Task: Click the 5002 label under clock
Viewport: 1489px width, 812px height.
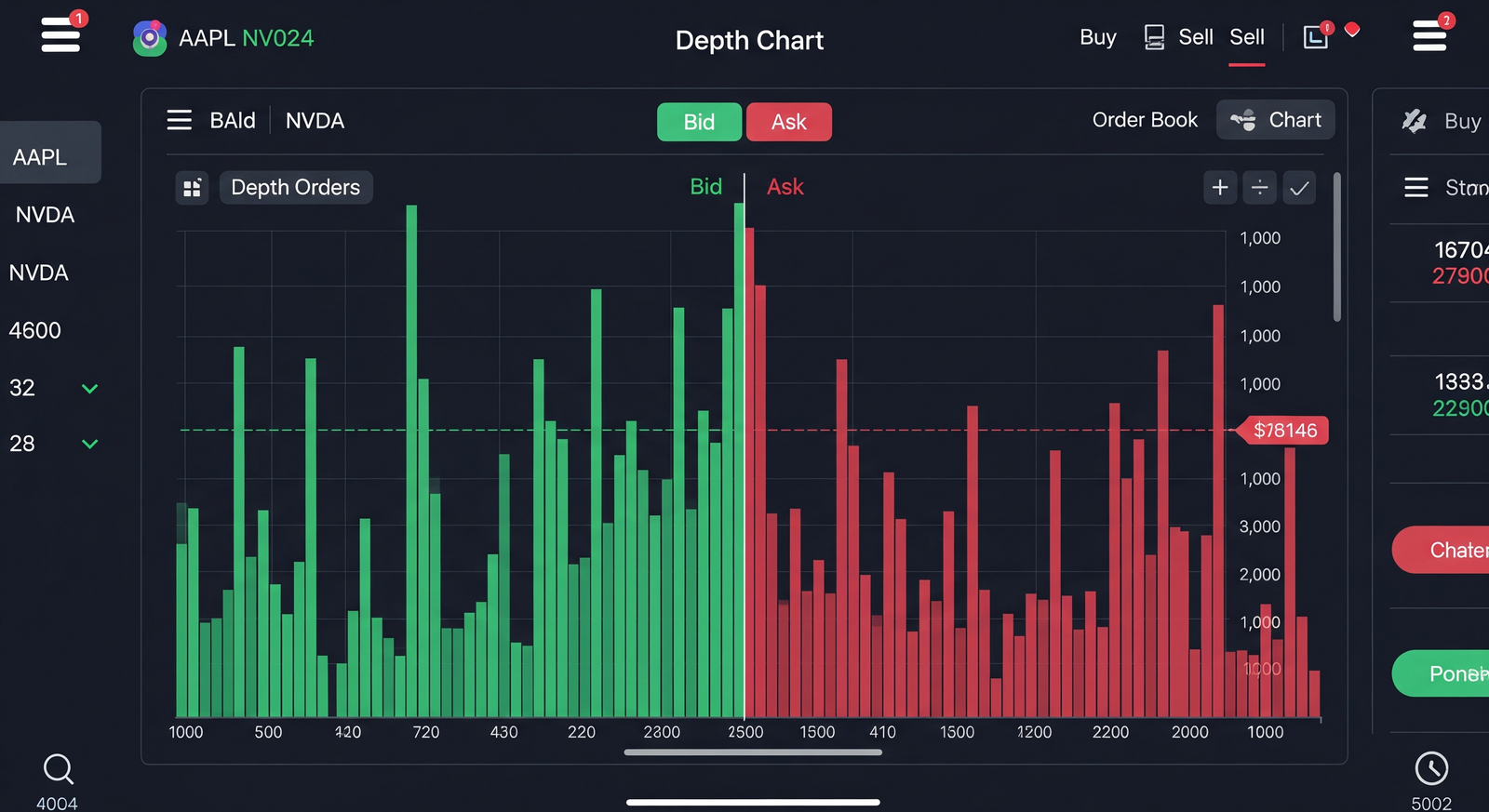Action: (1431, 803)
